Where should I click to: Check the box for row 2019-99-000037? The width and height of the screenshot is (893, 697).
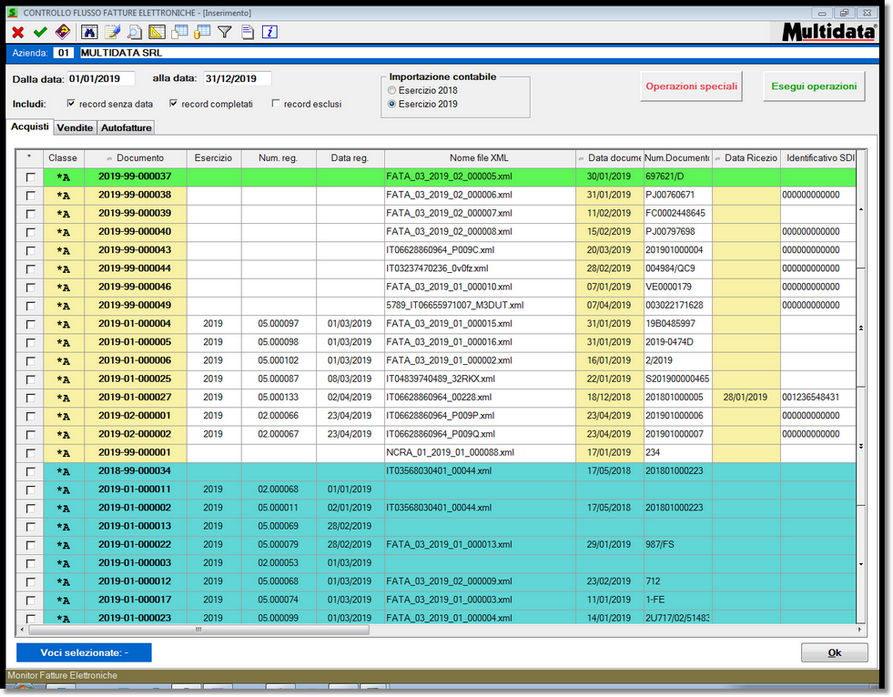(x=31, y=178)
